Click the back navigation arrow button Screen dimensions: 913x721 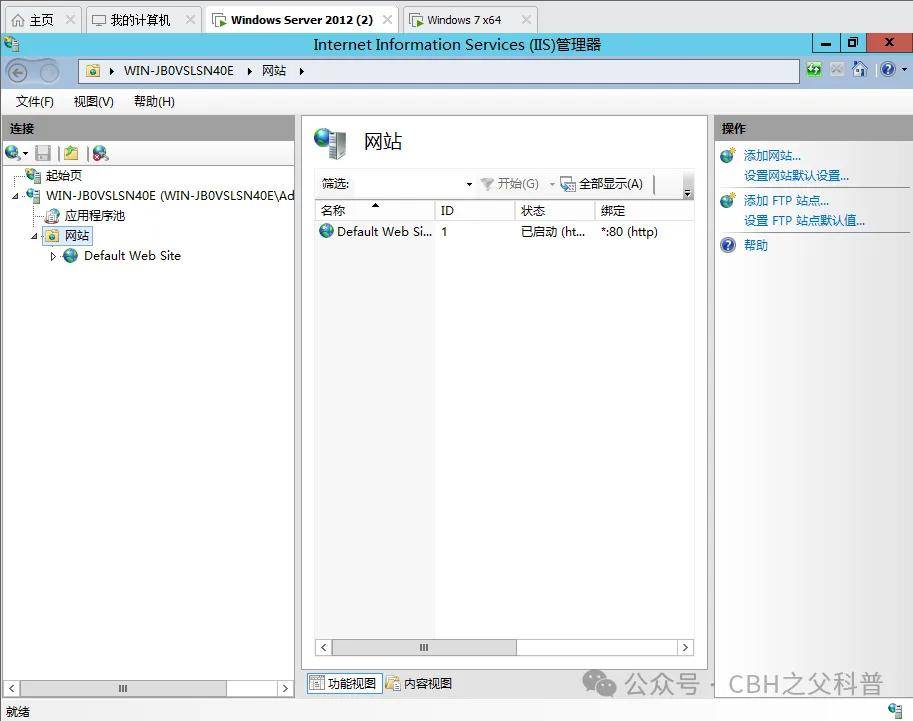18,71
